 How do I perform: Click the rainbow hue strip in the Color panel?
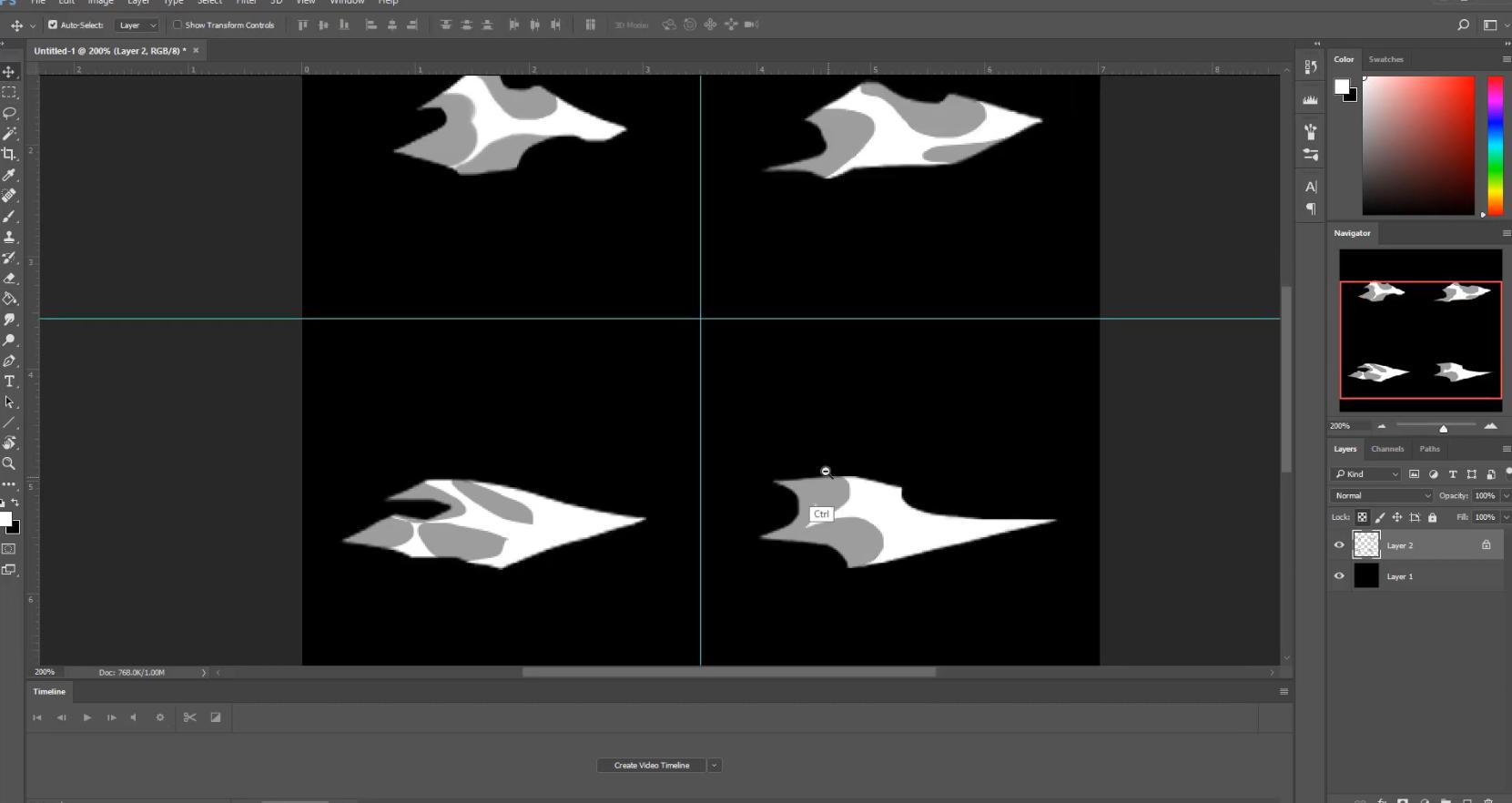(1496, 146)
